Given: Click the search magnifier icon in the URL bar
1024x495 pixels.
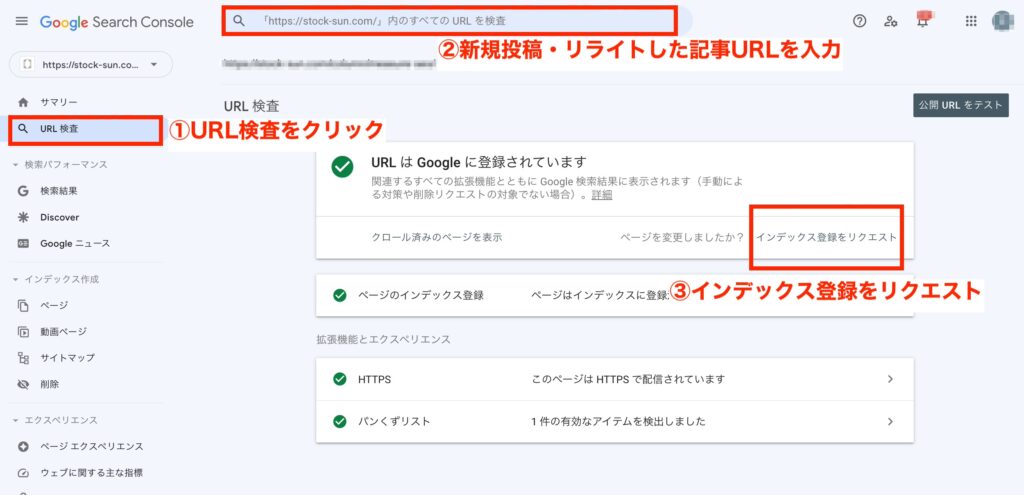Looking at the screenshot, I should coord(239,21).
